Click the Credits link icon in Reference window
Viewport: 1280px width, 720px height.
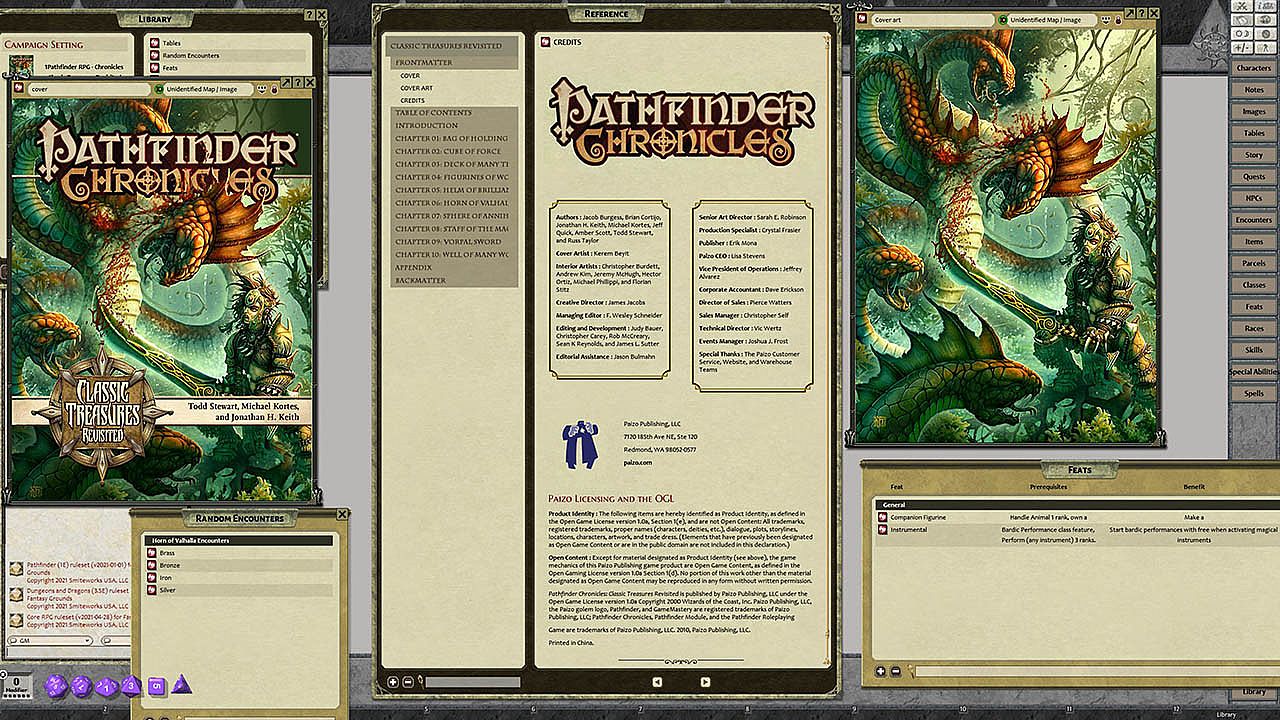(545, 42)
